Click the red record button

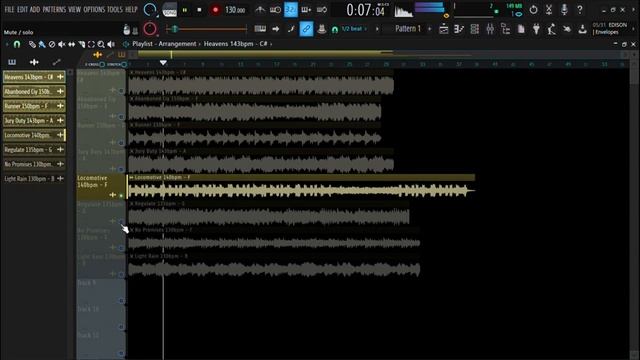click(215, 10)
